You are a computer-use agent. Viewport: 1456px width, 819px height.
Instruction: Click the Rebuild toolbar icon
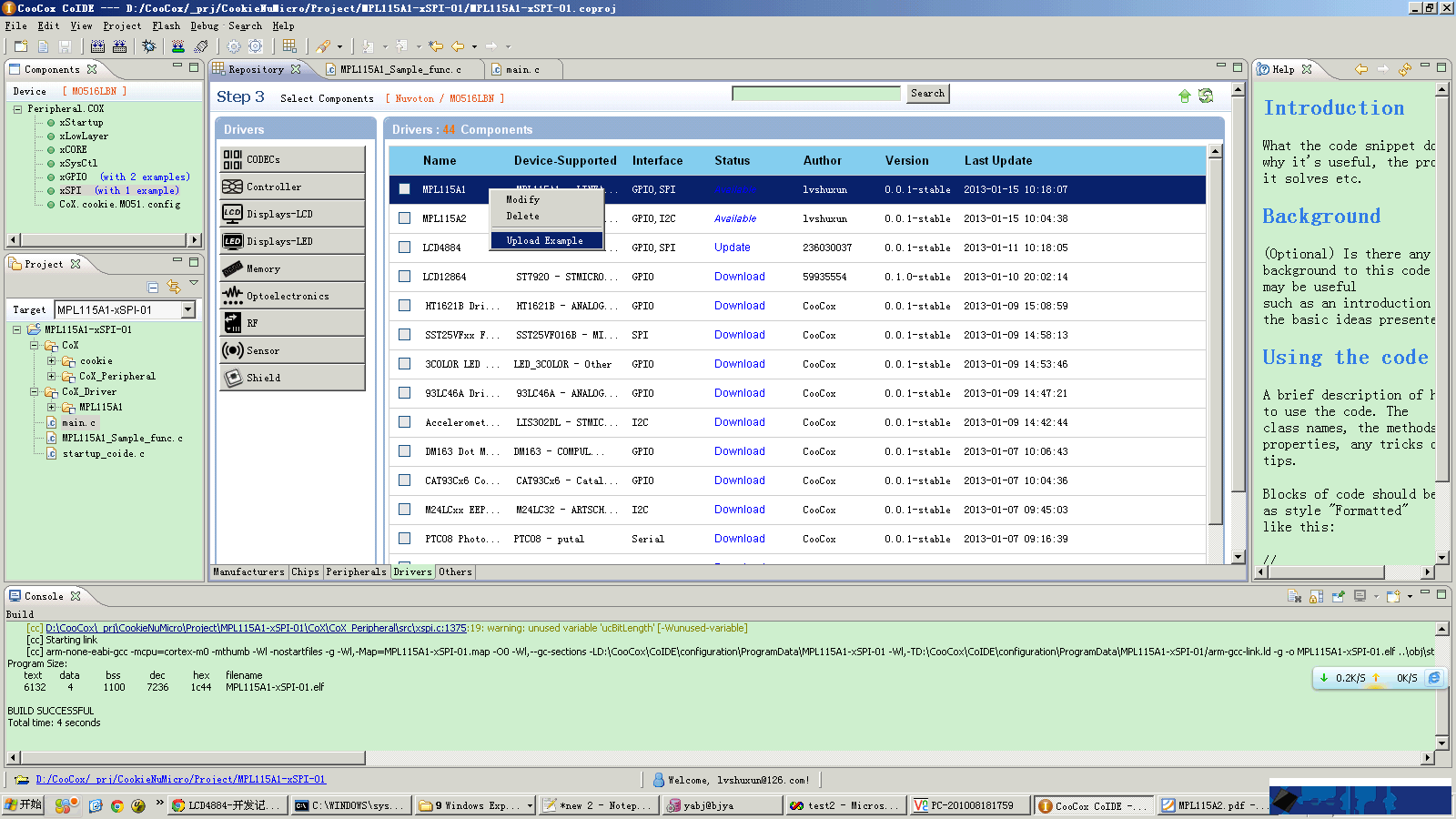click(119, 45)
